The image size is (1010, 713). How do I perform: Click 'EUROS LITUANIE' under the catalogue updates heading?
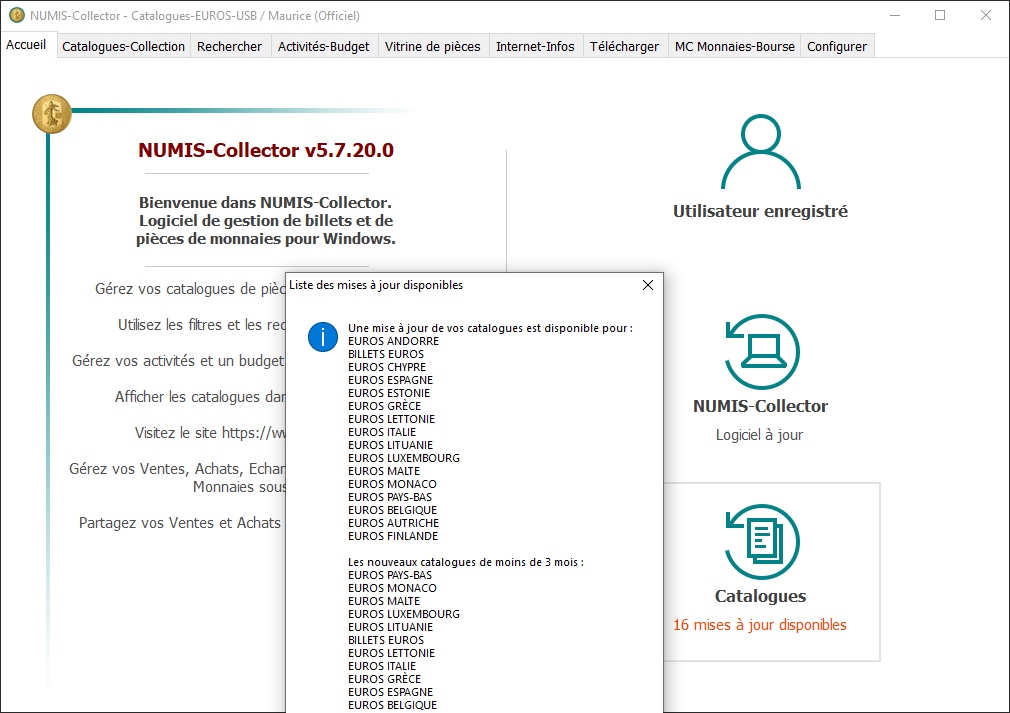click(x=390, y=445)
